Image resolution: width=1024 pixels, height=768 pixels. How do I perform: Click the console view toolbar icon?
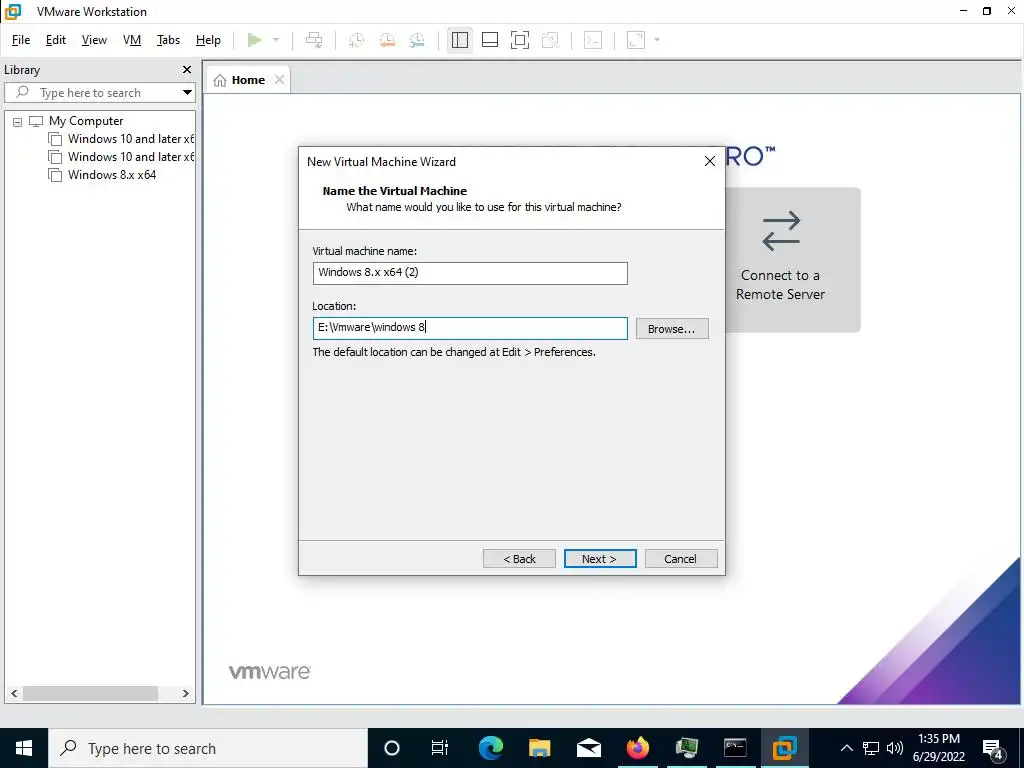[593, 40]
